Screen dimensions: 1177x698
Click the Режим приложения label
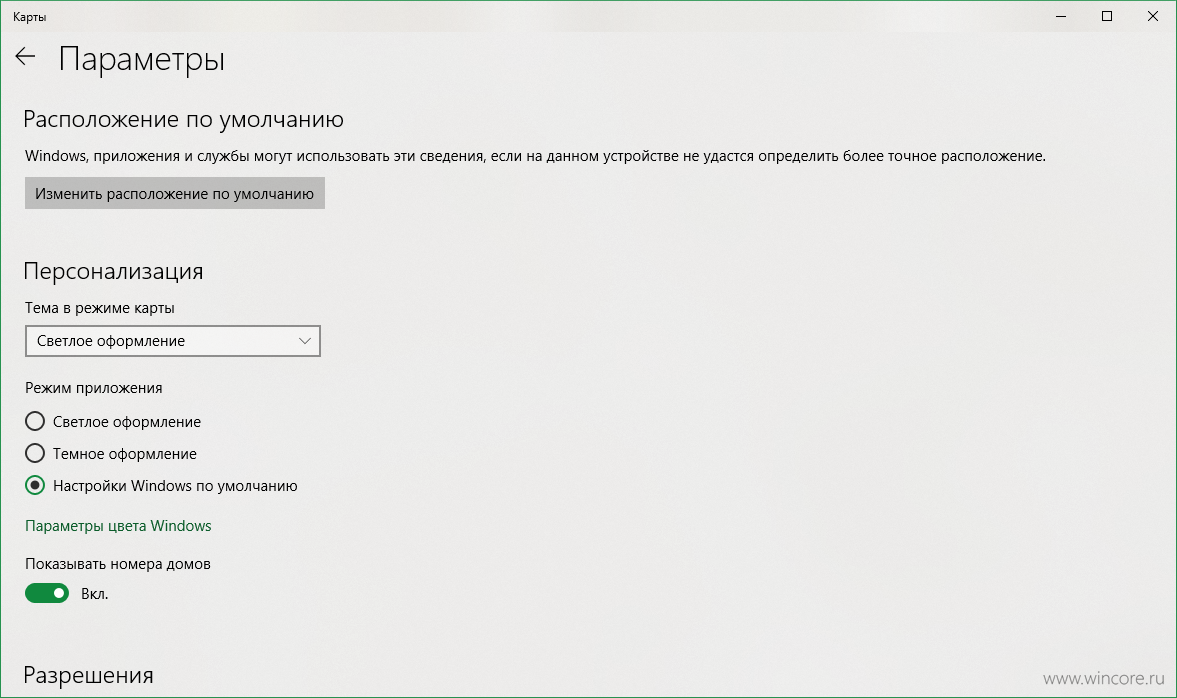(94, 388)
